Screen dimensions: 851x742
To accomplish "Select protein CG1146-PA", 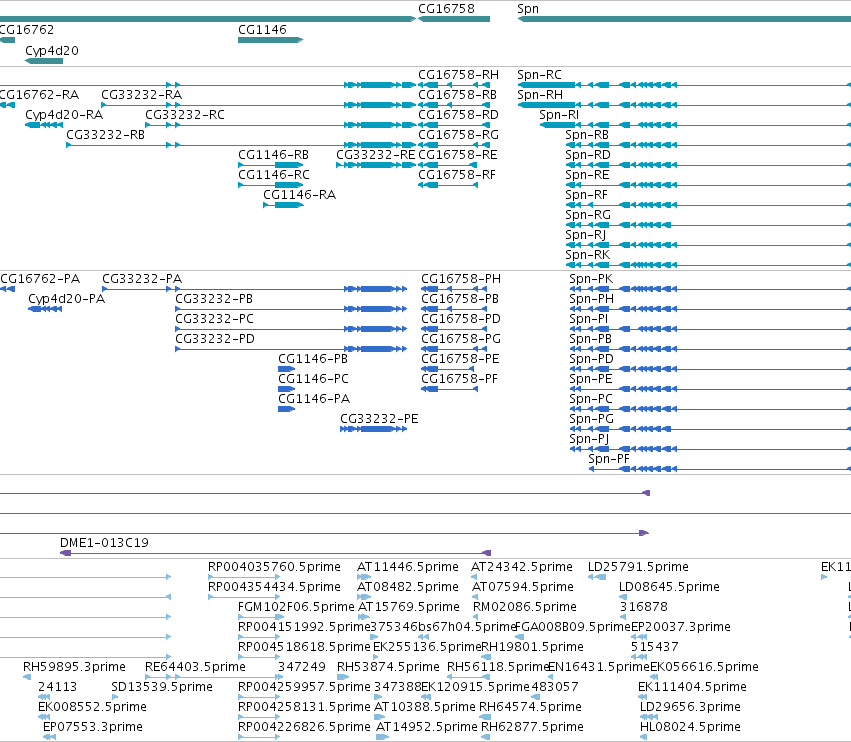I will point(314,398).
